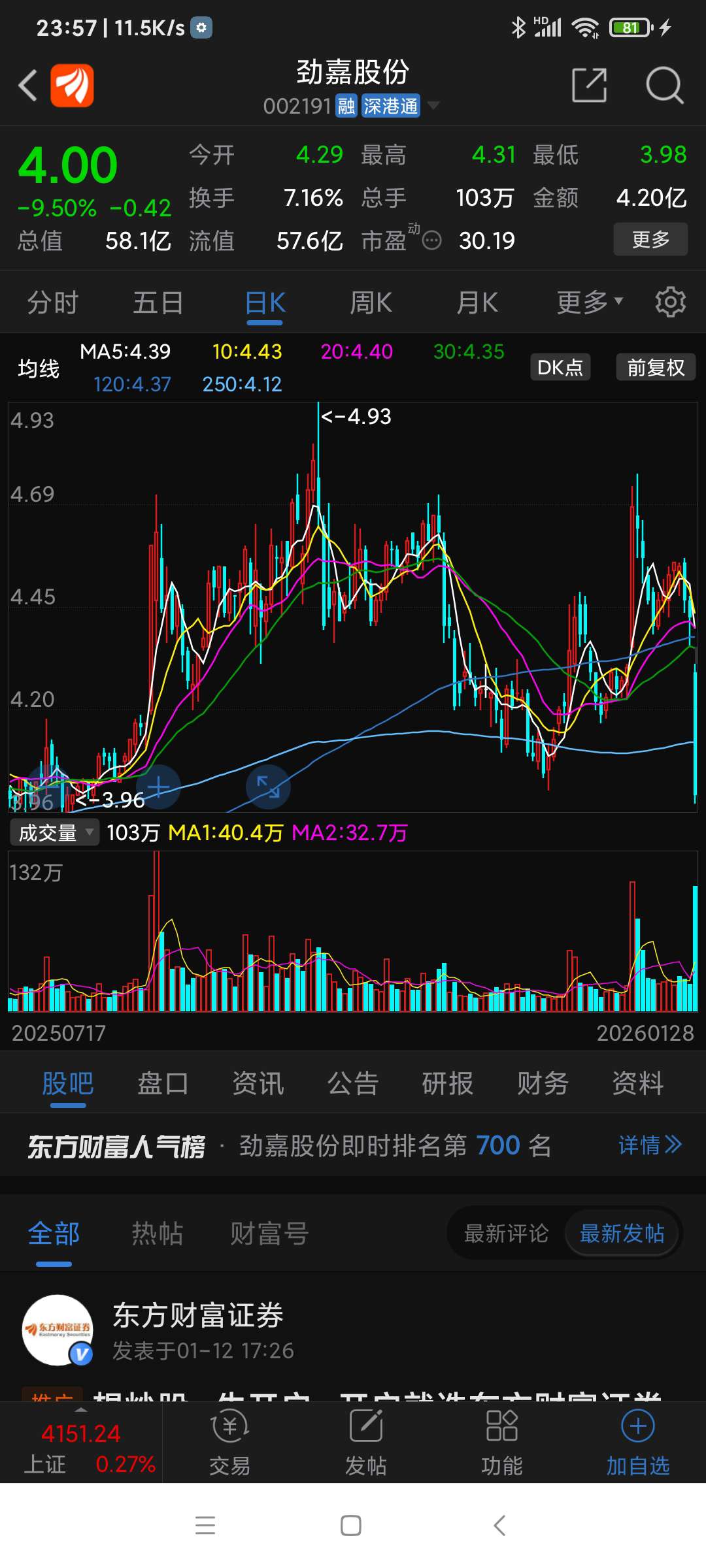The width and height of the screenshot is (706, 1568).
Task: Tap the MA5:4.39 value
Action: [125, 351]
